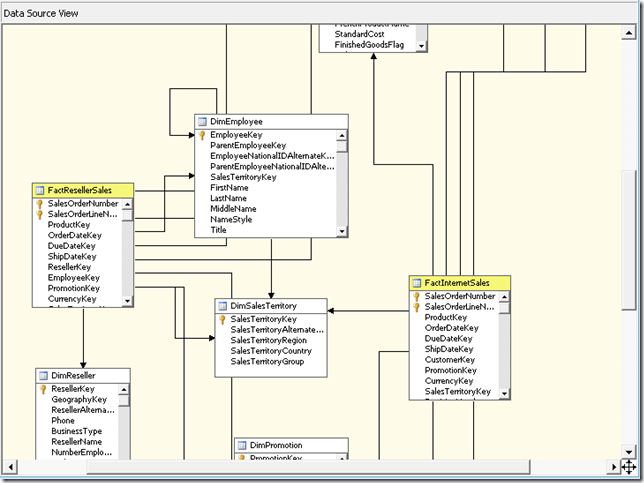Screen dimensions: 644x483
Task: Click the DimSalesTerritory table icon
Action: 222,306
